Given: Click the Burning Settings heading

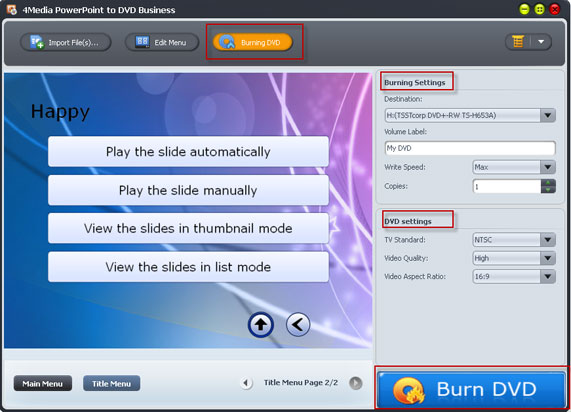Looking at the screenshot, I should [x=415, y=82].
